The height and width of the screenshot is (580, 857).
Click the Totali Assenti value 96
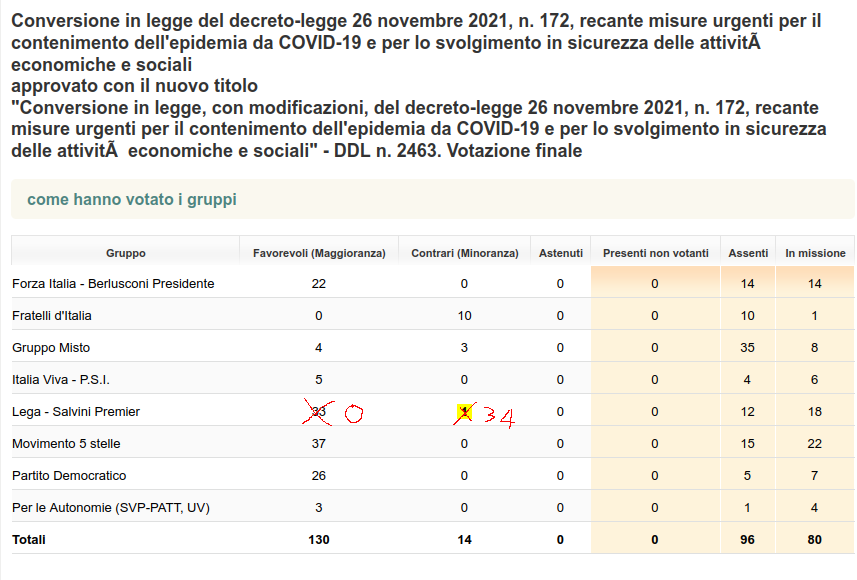point(747,540)
